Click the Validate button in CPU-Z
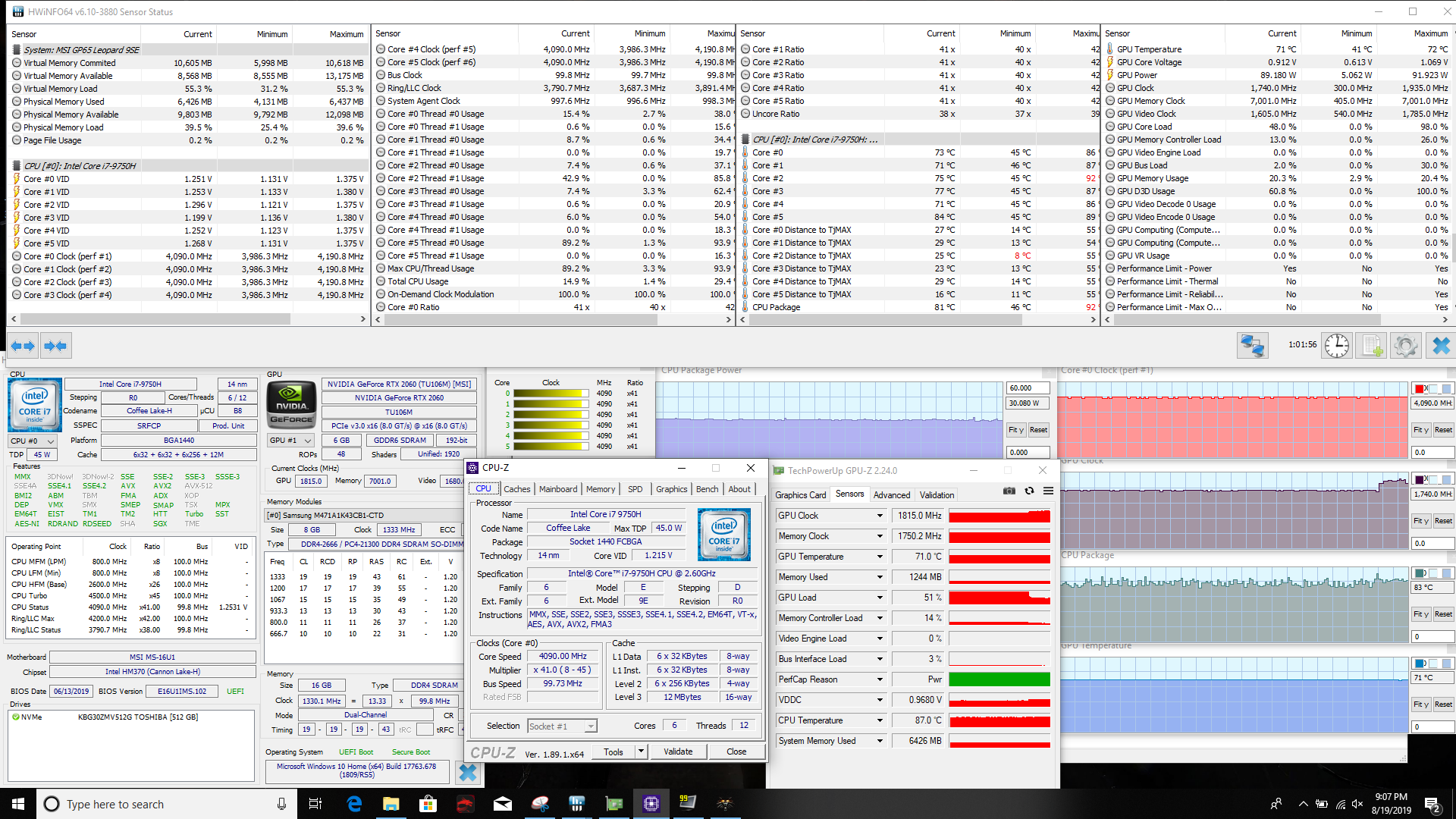1456x819 pixels. [x=678, y=752]
